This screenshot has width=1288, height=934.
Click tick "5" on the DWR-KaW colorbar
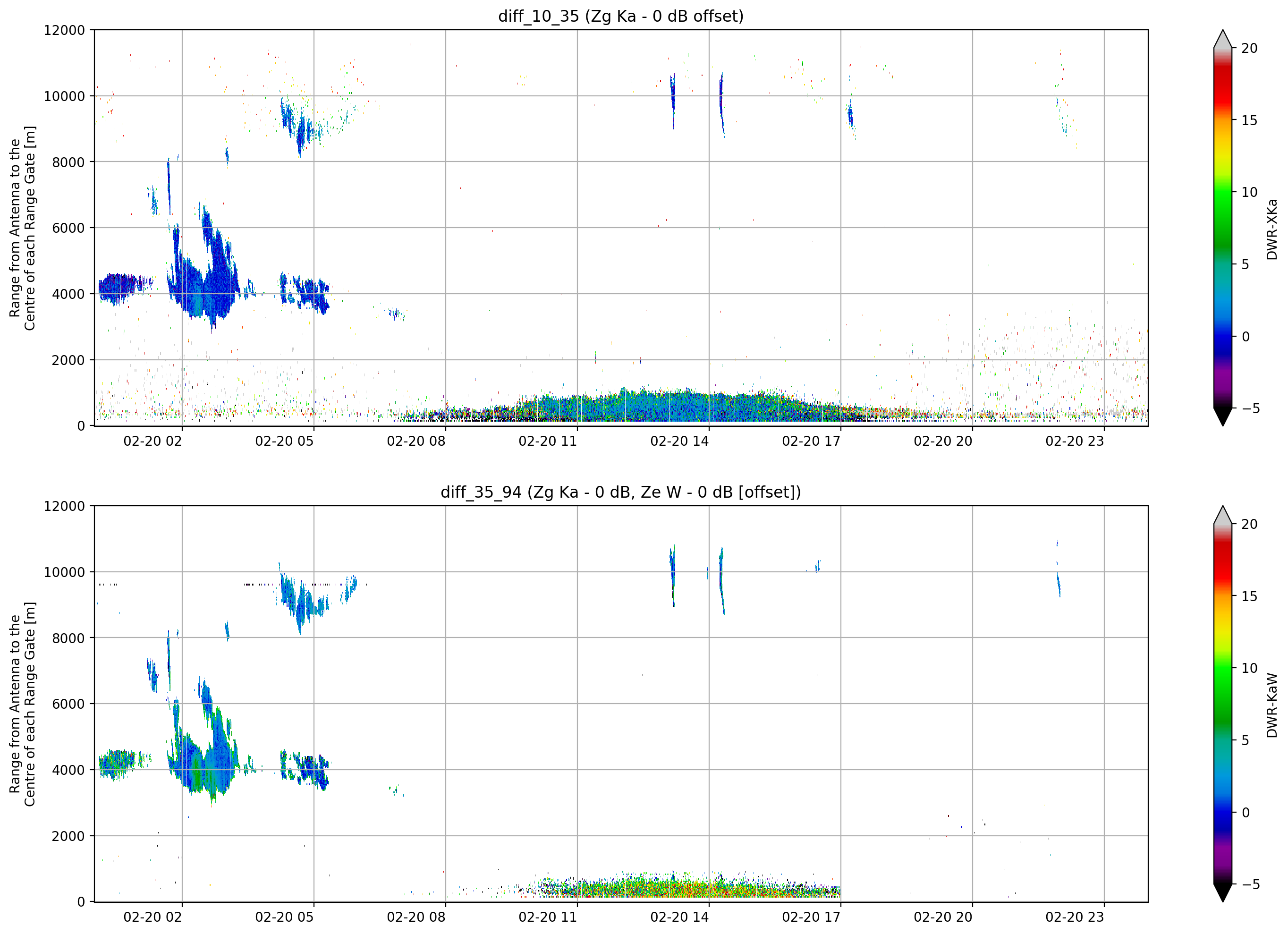(1246, 740)
